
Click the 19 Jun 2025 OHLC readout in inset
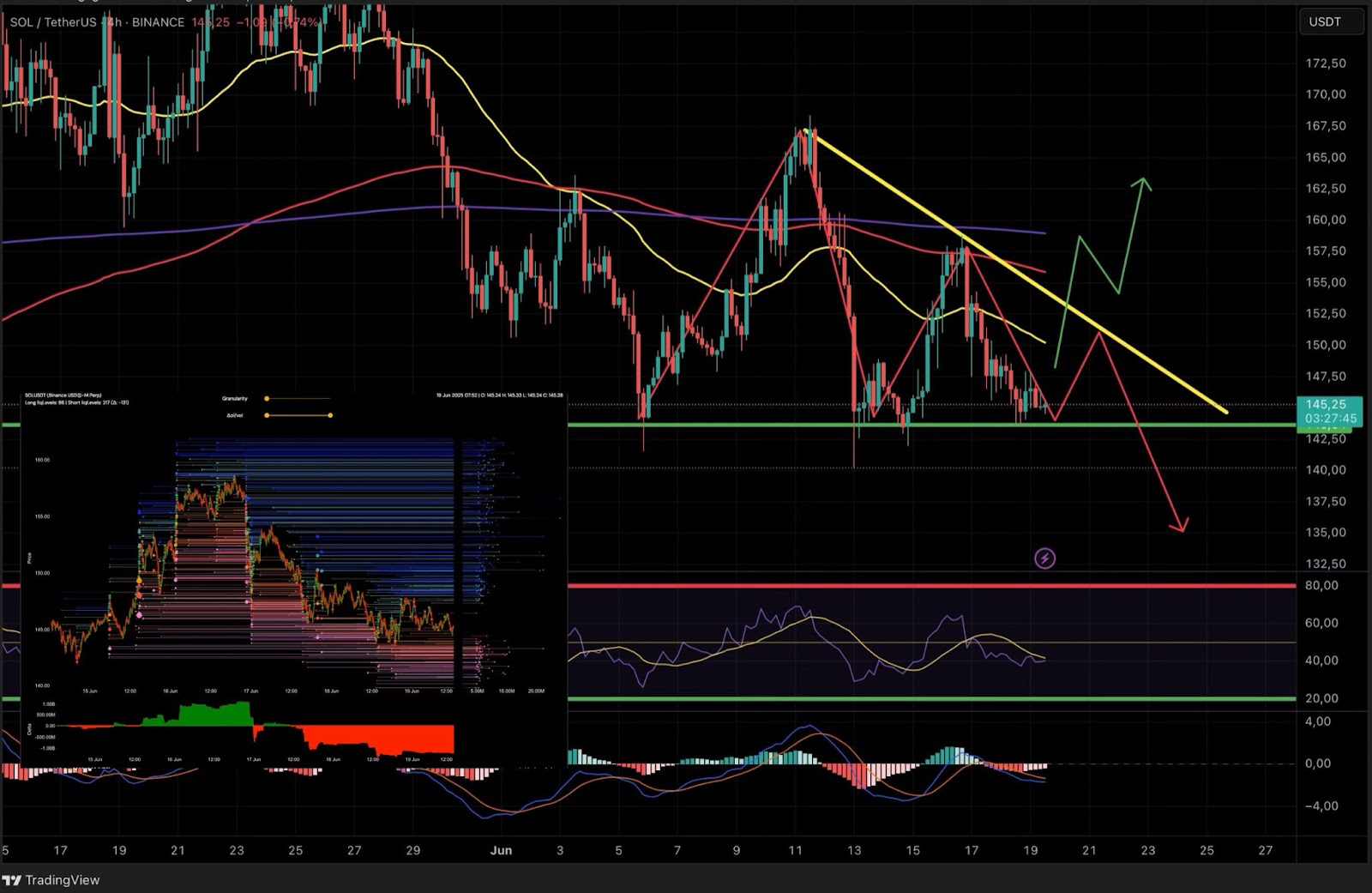tap(499, 395)
